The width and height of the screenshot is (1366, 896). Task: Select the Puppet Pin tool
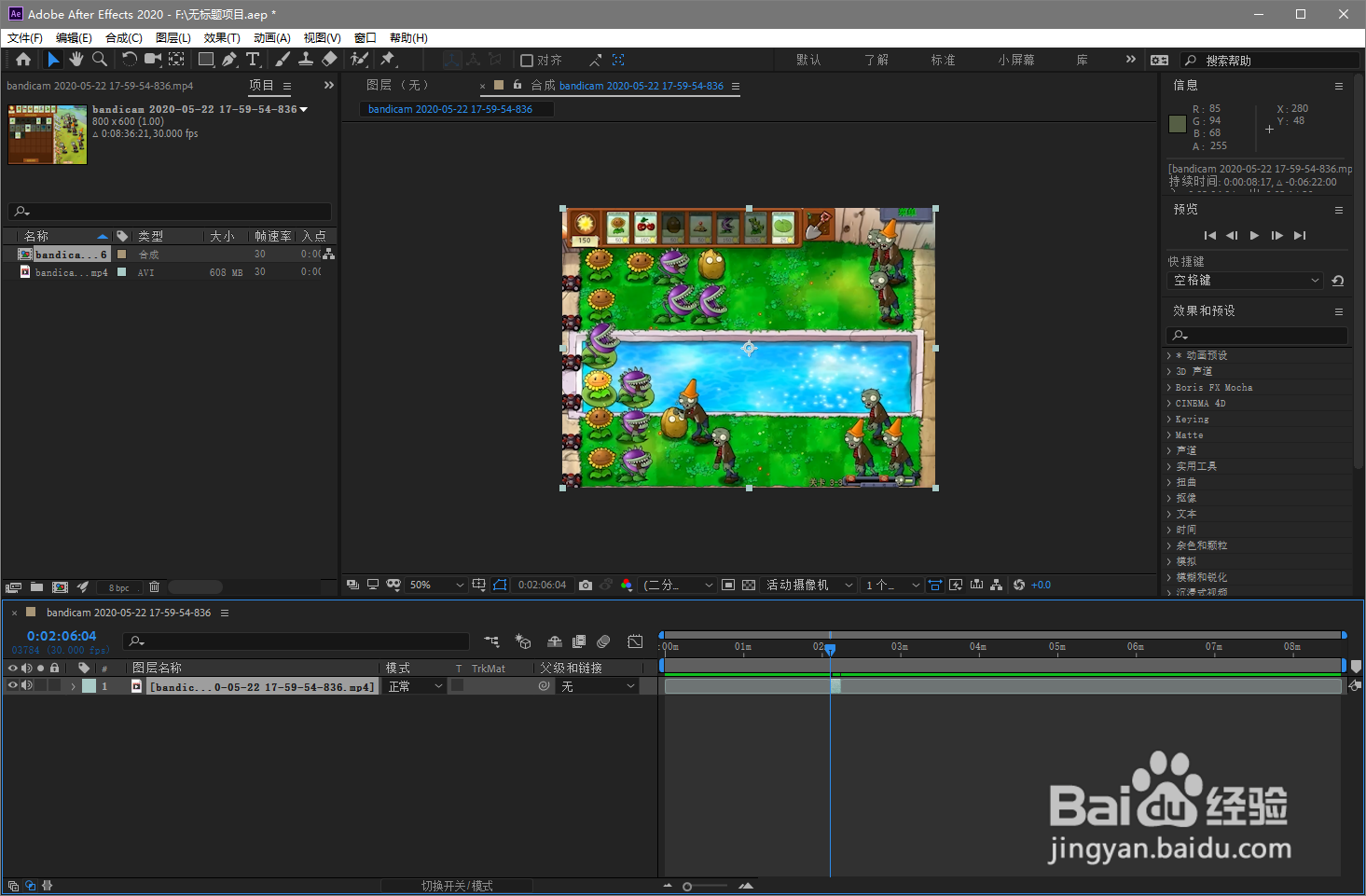coord(388,60)
